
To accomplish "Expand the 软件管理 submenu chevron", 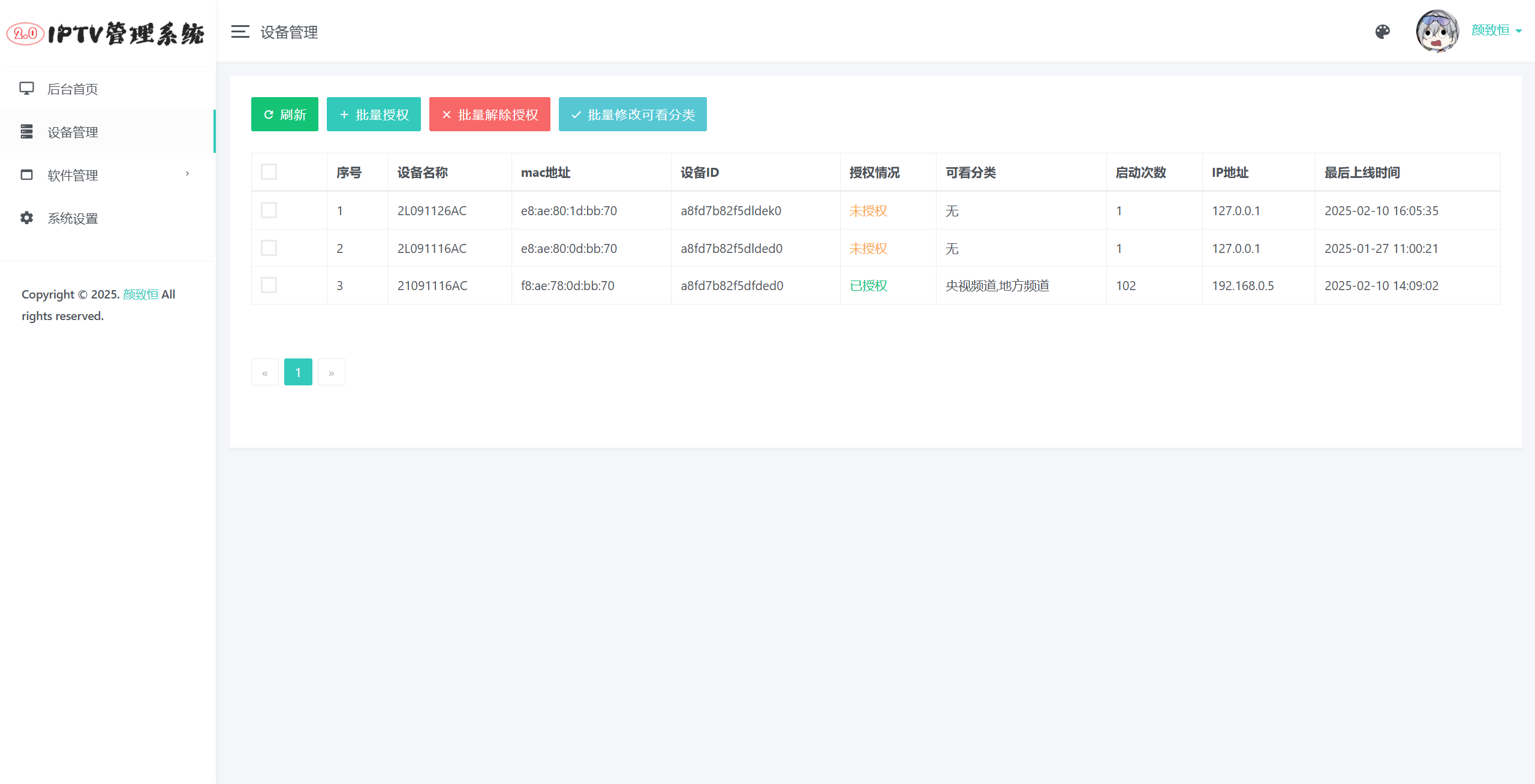I will 187,173.
